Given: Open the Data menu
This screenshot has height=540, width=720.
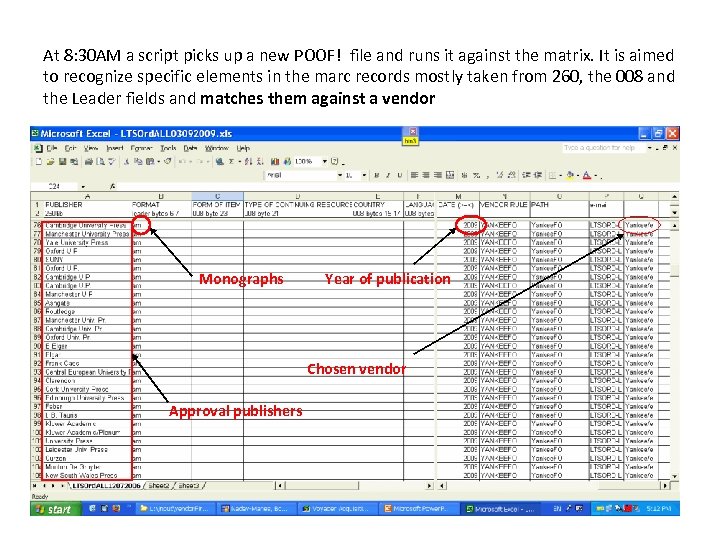Looking at the screenshot, I should click(190, 148).
